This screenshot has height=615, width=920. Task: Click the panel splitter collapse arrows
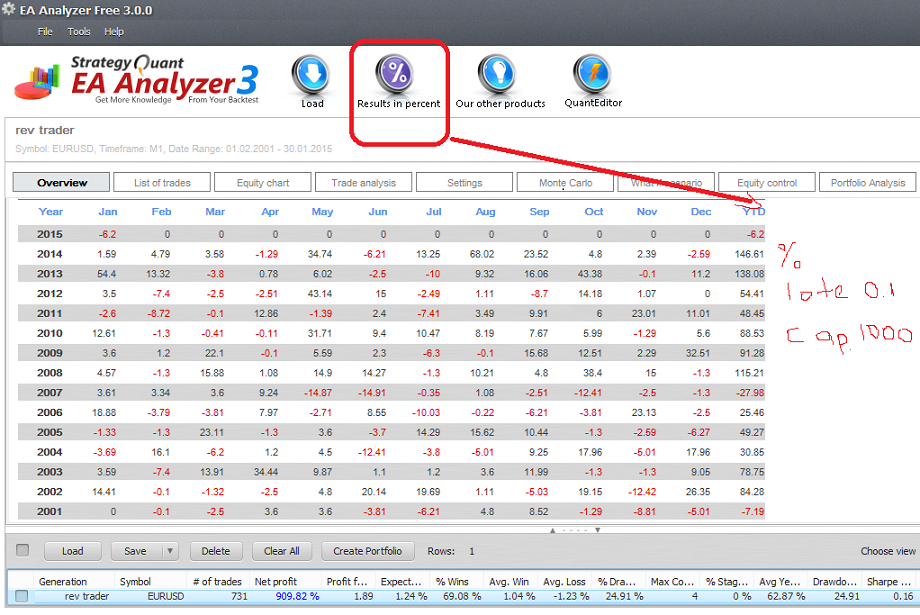565,530
